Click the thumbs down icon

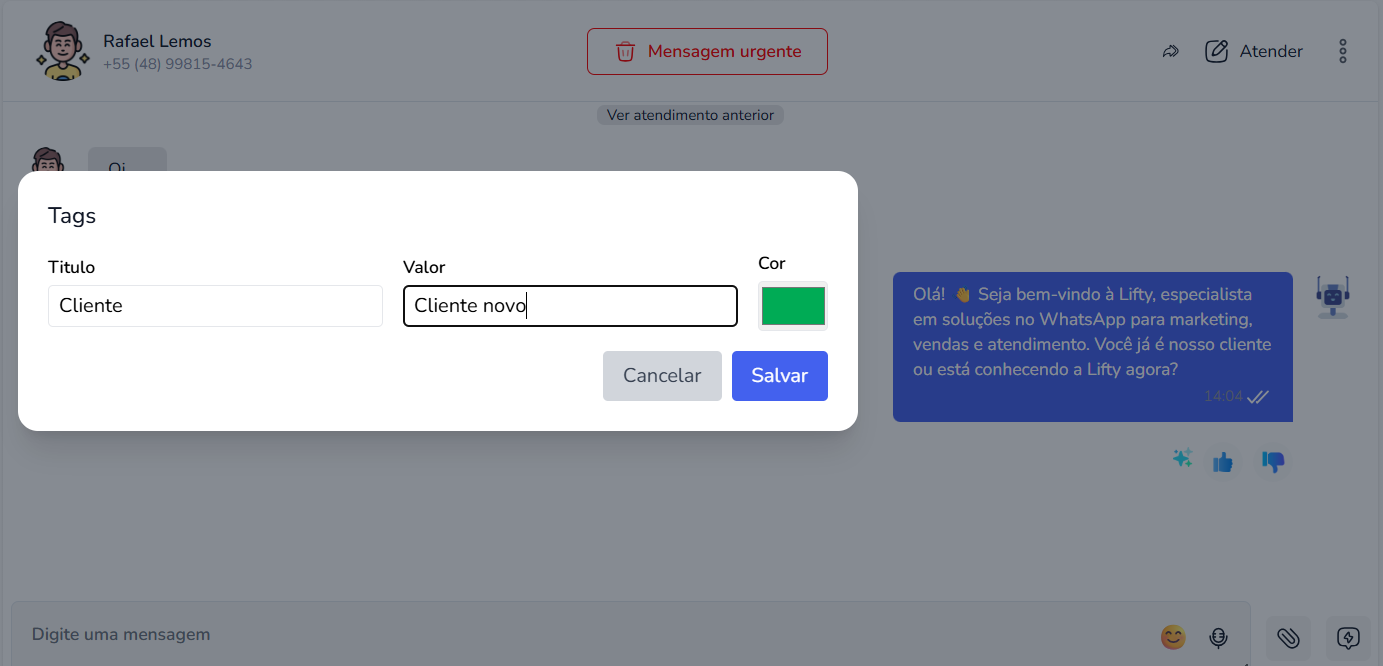tap(1273, 461)
